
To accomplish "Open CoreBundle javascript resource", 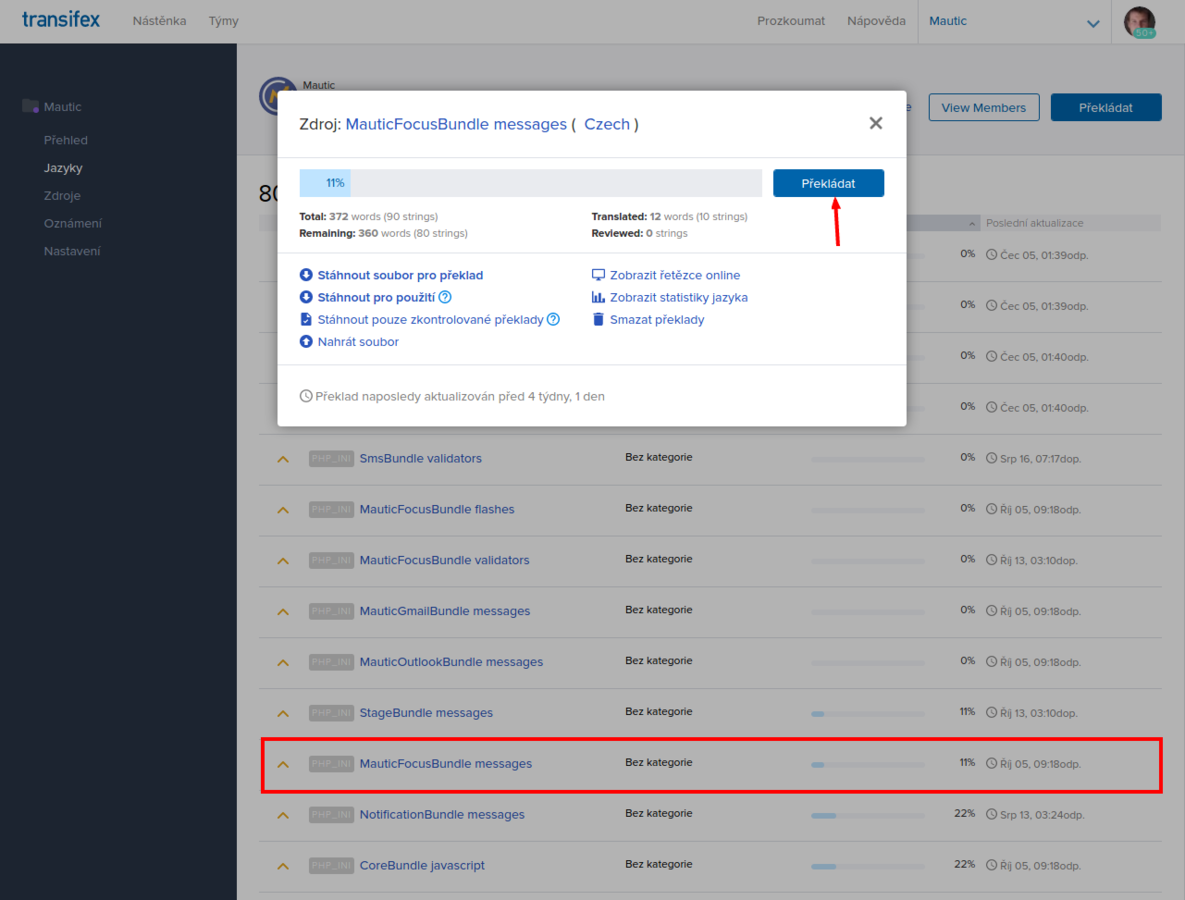I will (422, 865).
